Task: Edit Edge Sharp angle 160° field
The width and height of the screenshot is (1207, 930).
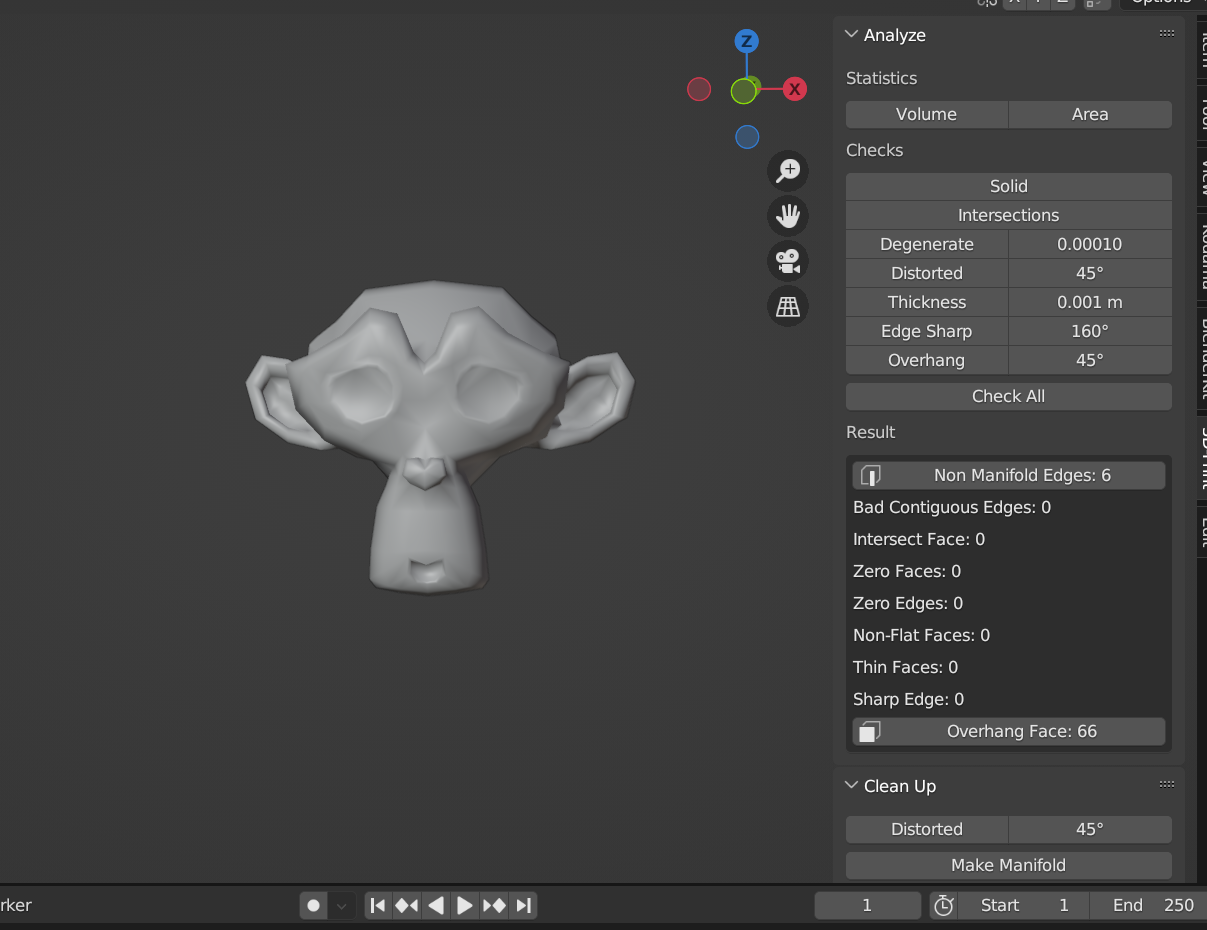Action: [1090, 331]
